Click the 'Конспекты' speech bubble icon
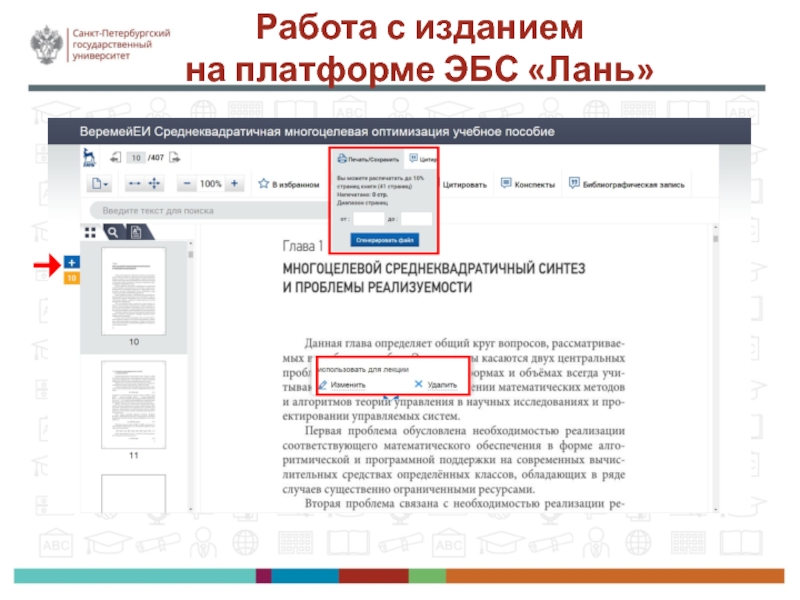 (506, 183)
